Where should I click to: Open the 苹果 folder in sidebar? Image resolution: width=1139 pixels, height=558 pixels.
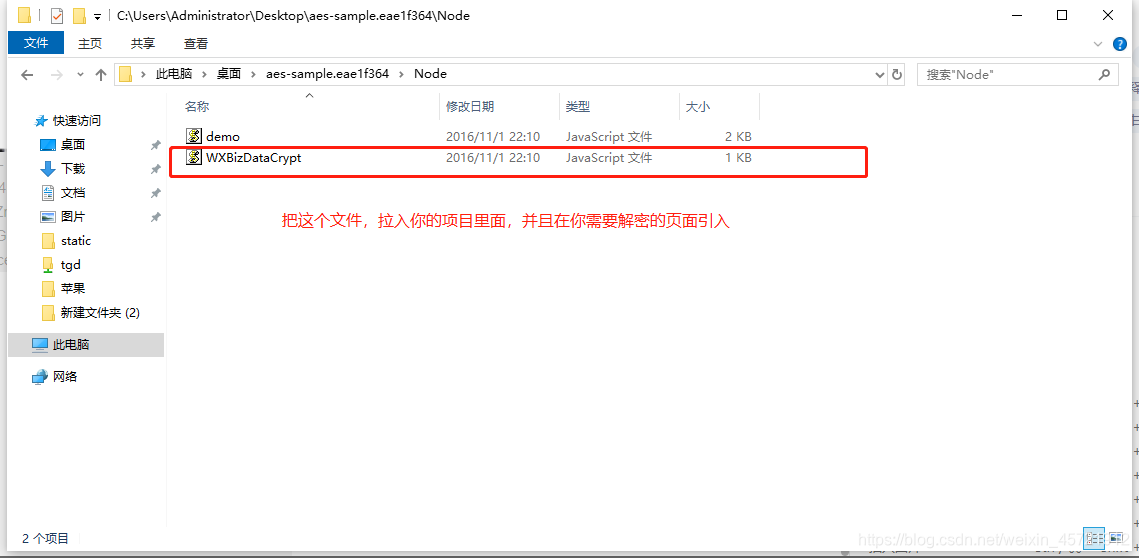[73, 288]
